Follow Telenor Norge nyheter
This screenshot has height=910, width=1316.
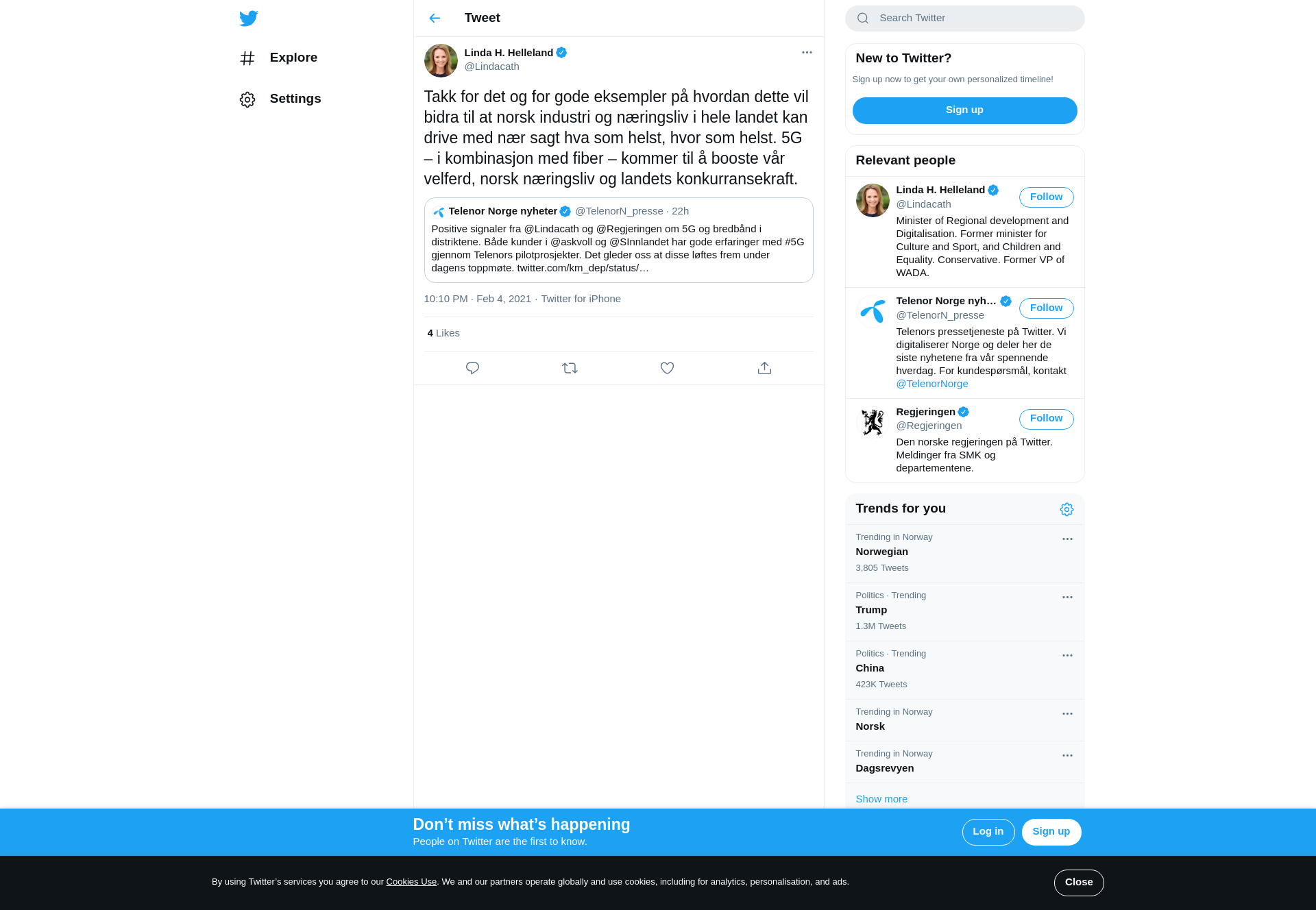pyautogui.click(x=1046, y=308)
